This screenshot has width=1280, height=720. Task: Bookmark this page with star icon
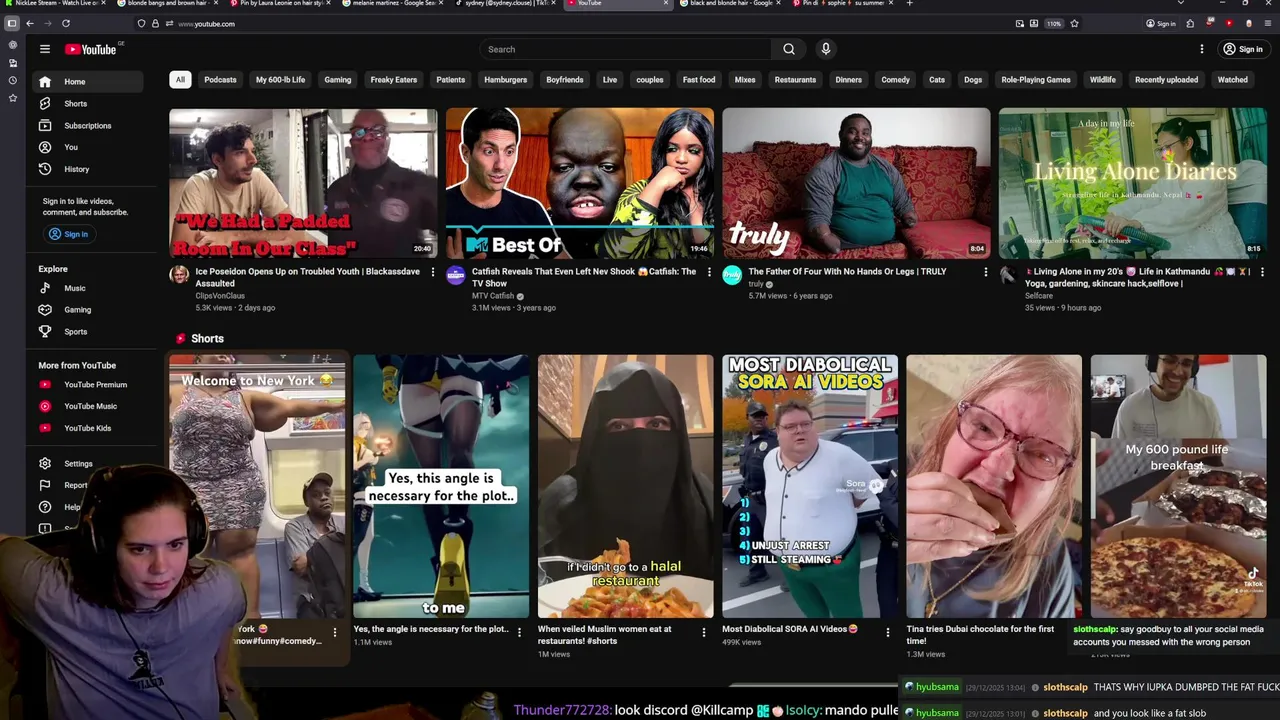pyautogui.click(x=1075, y=23)
